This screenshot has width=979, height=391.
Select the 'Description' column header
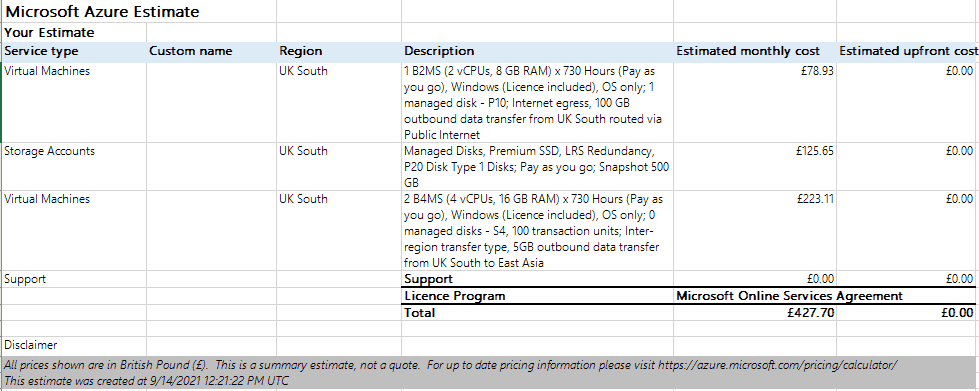(537, 52)
